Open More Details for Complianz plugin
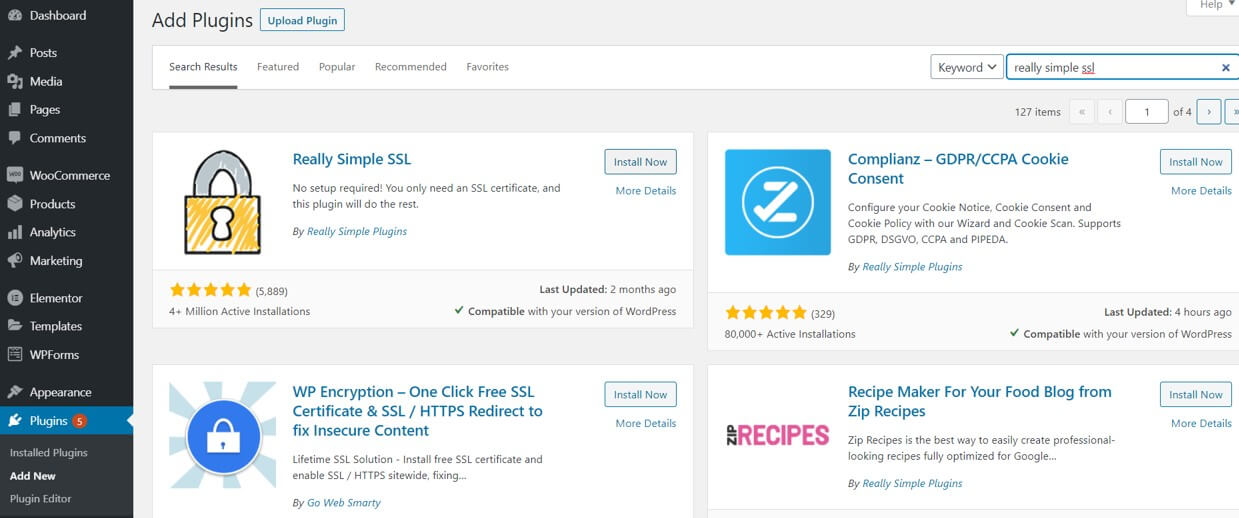Viewport: 1239px width, 518px height. pyautogui.click(x=1201, y=191)
